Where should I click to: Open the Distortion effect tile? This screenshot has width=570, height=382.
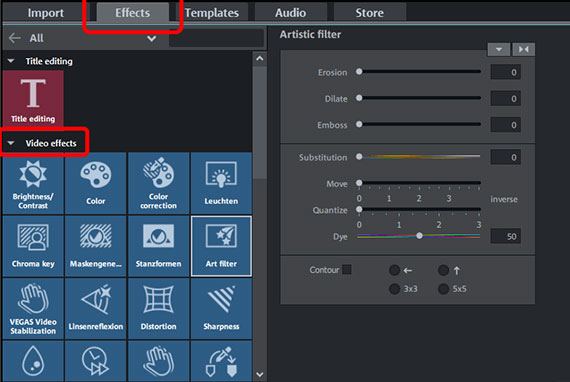[158, 309]
